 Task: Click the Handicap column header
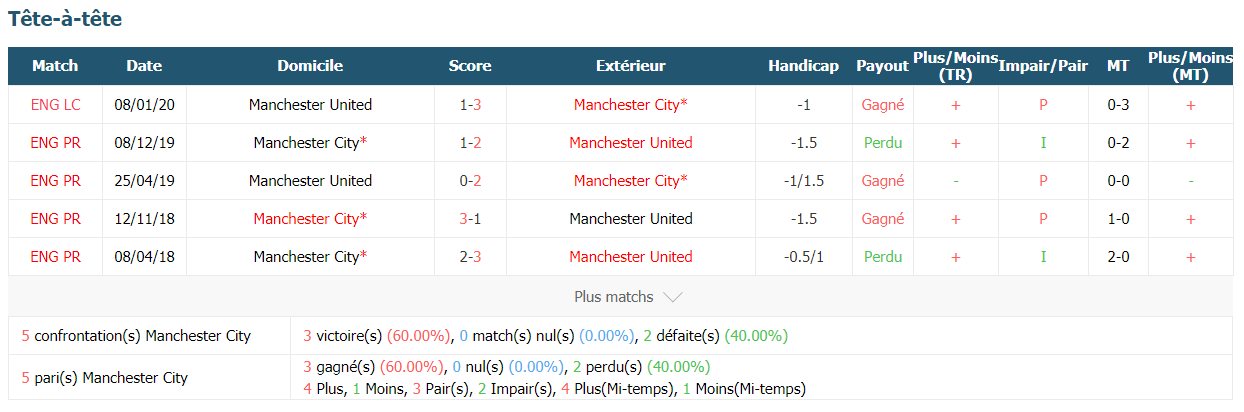click(803, 66)
